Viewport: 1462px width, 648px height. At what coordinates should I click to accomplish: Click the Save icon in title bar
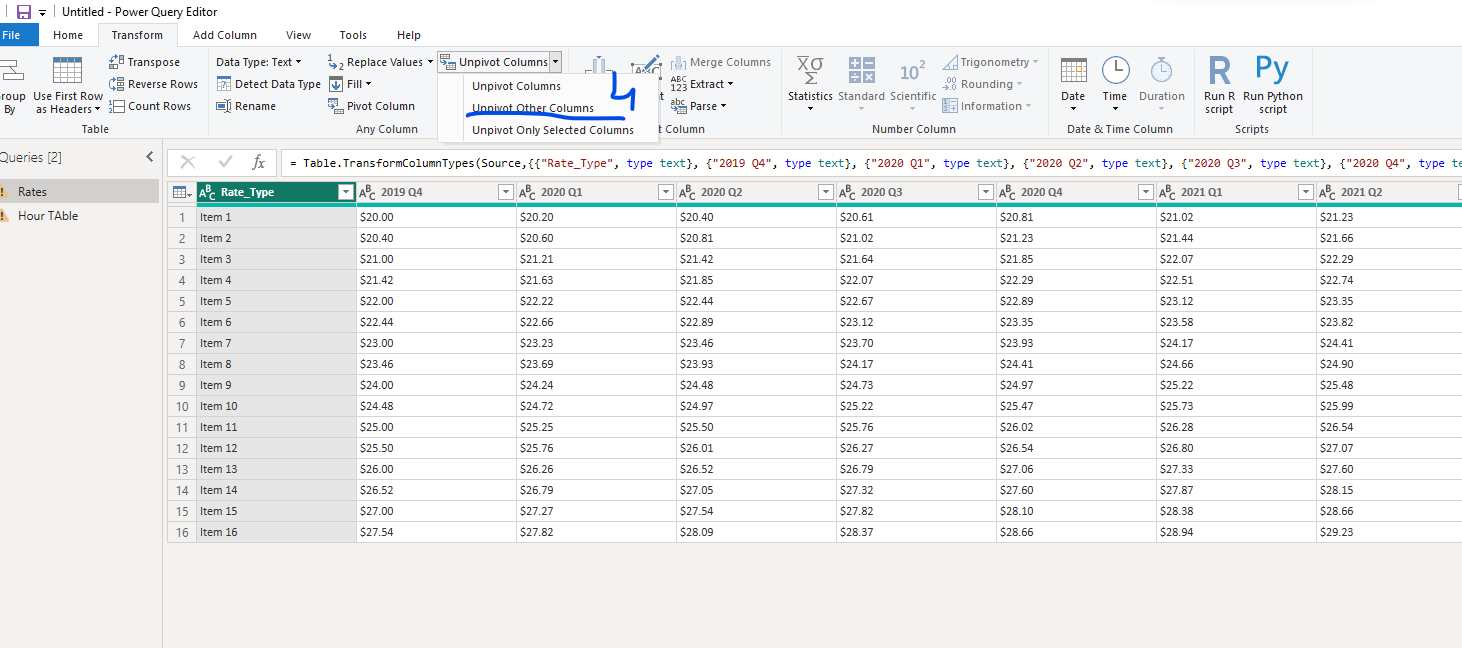point(24,12)
